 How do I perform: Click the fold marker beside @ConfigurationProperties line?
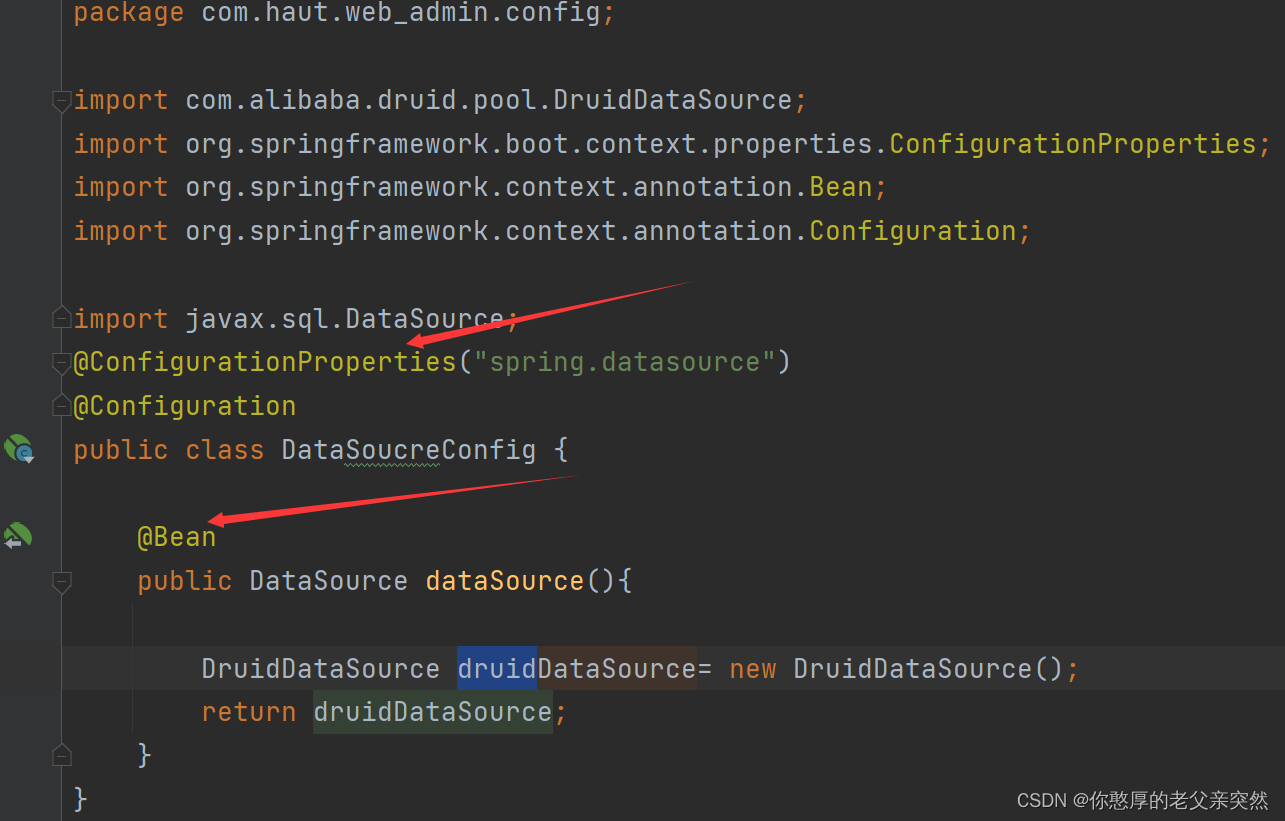pos(61,362)
